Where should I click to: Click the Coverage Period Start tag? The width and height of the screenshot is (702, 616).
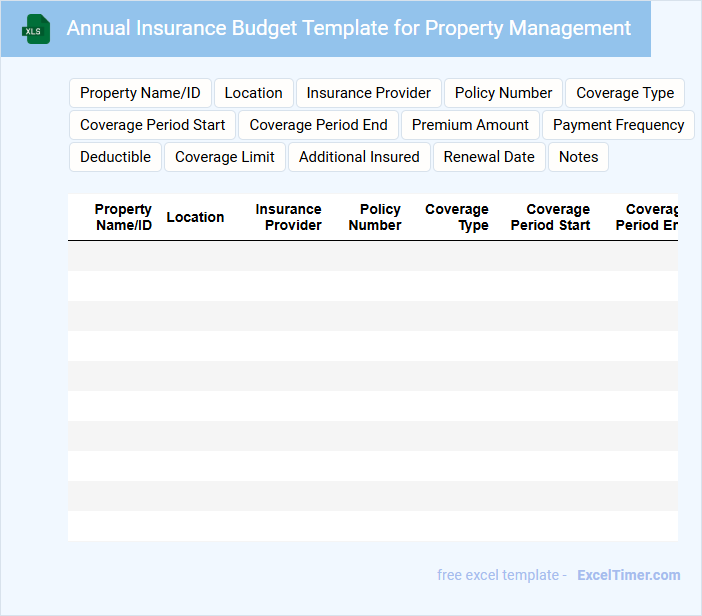153,125
